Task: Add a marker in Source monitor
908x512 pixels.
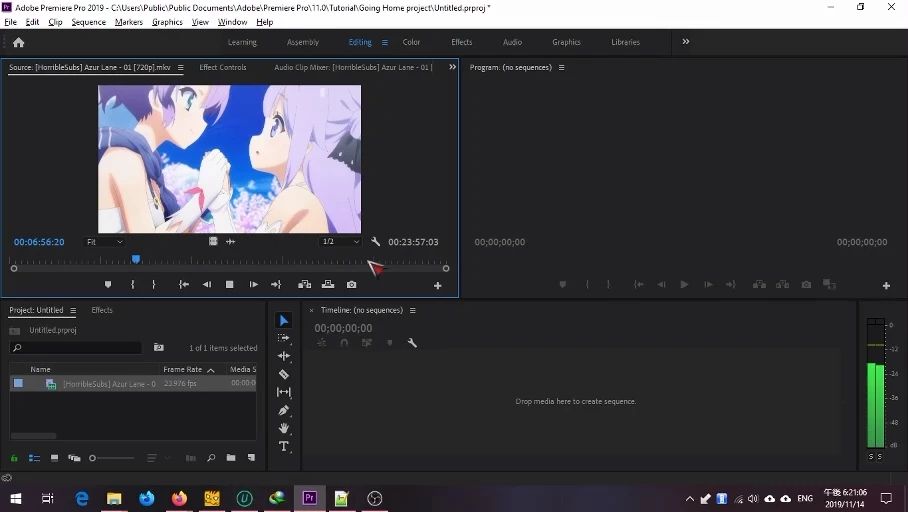Action: (108, 284)
